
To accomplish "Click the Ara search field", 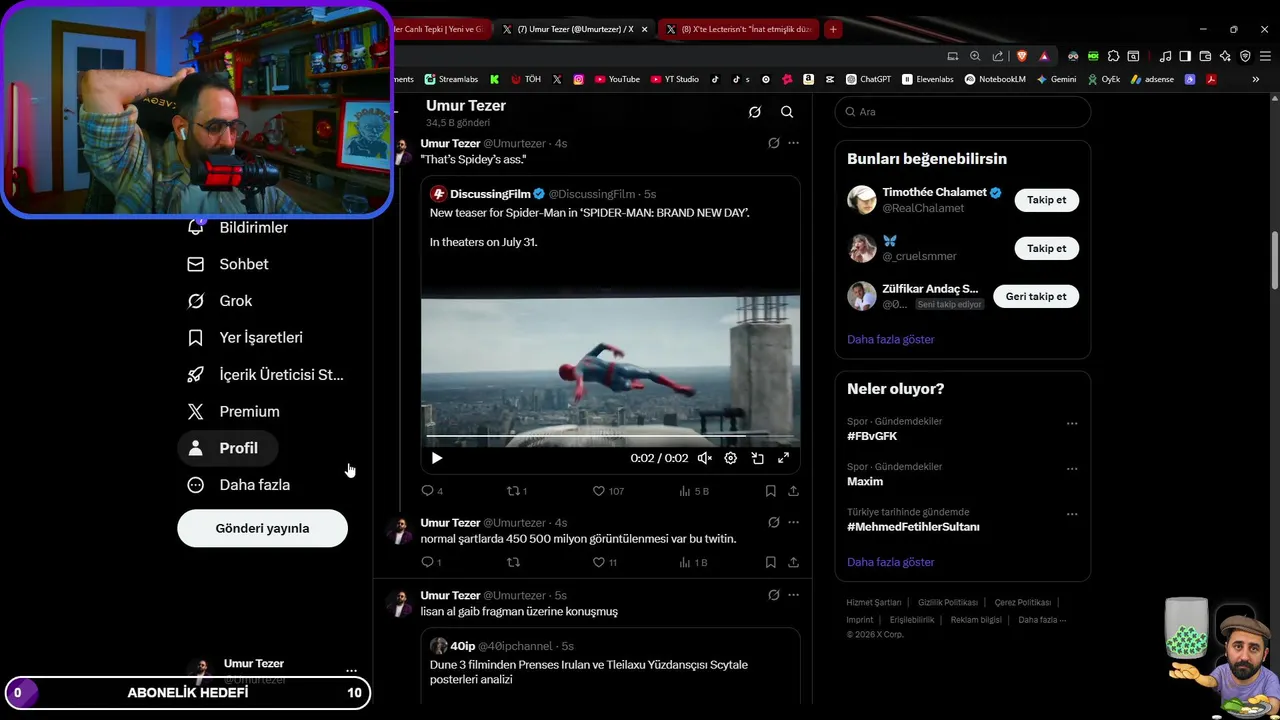I will (962, 112).
